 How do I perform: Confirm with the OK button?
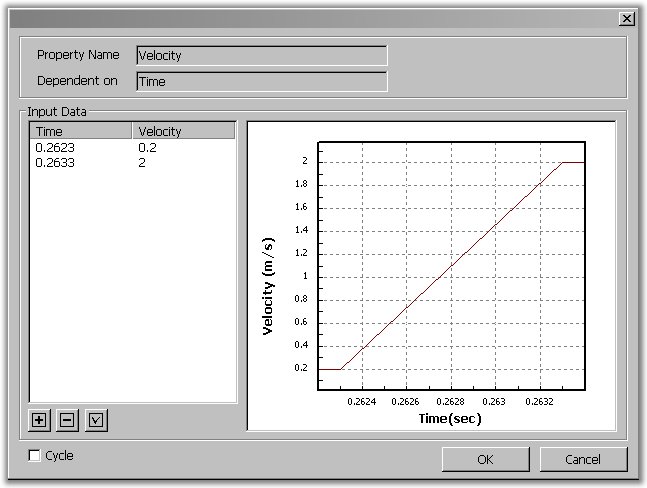click(485, 460)
